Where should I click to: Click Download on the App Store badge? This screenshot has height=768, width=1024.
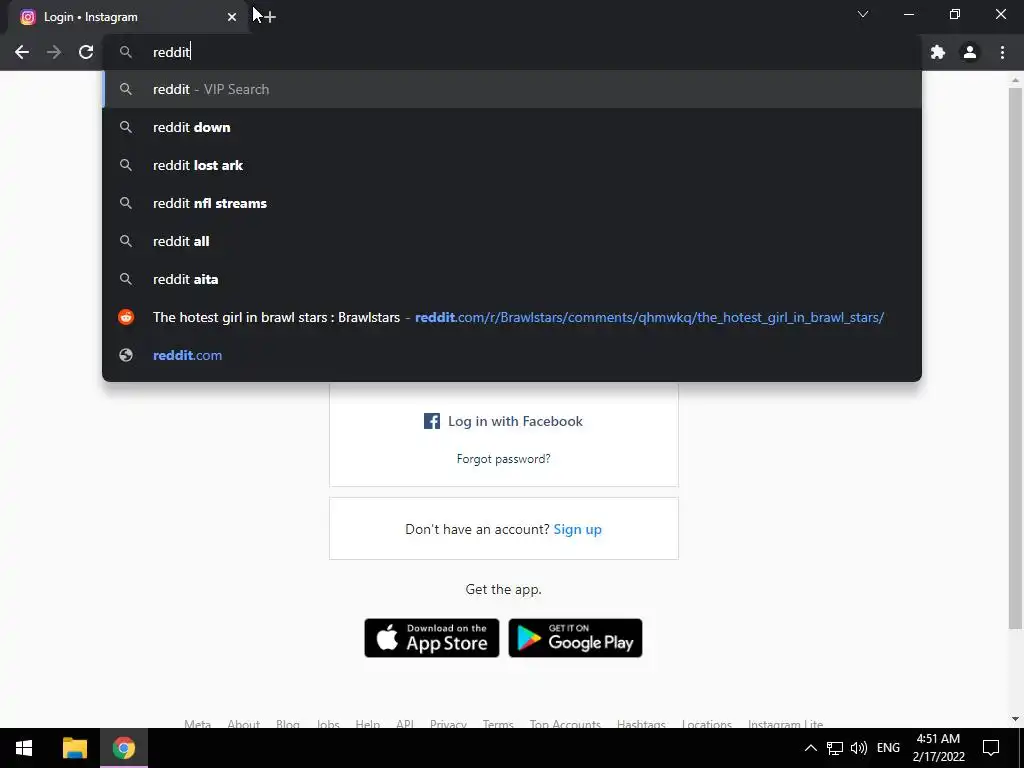(x=432, y=638)
